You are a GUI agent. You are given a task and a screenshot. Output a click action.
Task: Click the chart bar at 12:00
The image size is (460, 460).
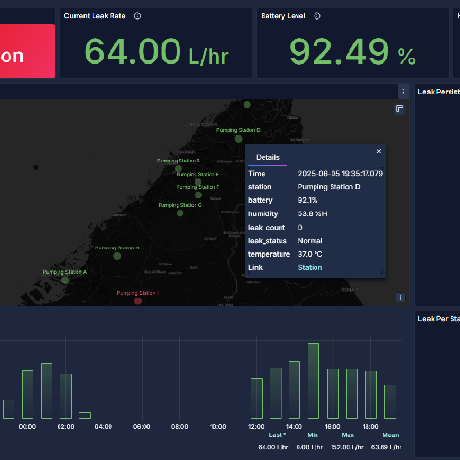coord(257,398)
